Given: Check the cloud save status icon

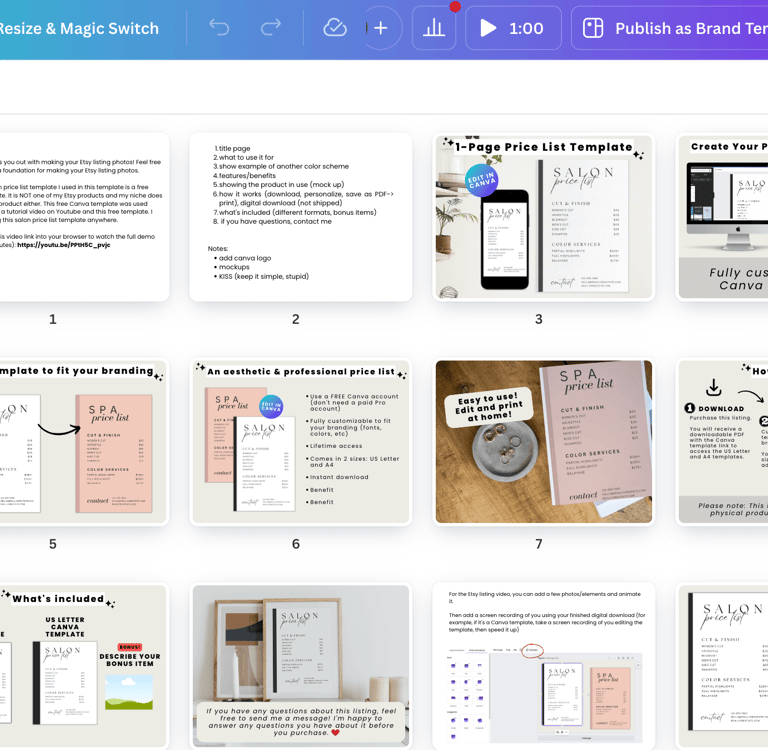Looking at the screenshot, I should pyautogui.click(x=335, y=28).
